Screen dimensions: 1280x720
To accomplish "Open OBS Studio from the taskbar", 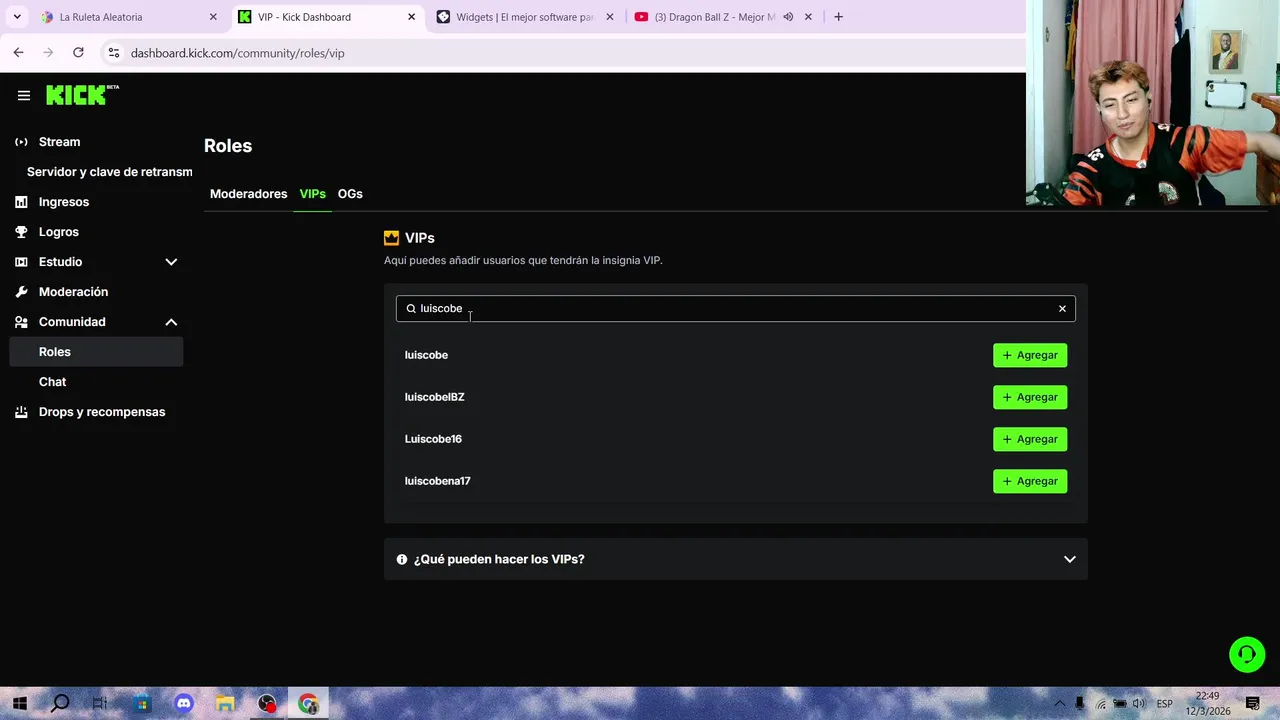I will (x=267, y=704).
